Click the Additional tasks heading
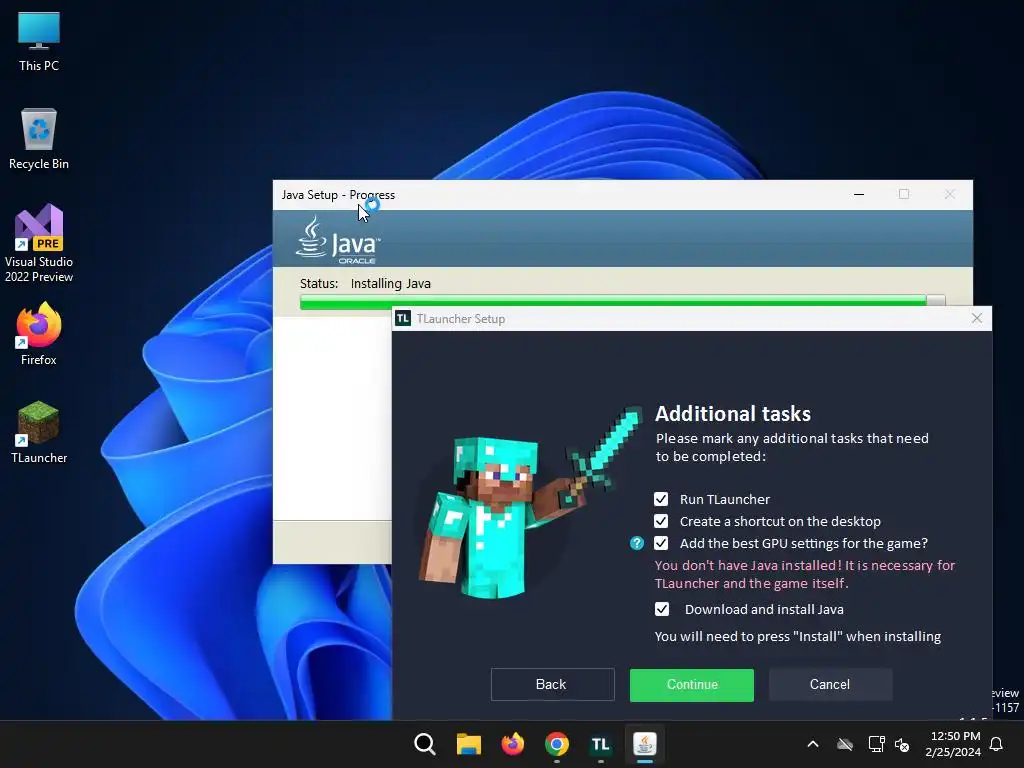Screen dimensions: 1024x768 (733, 414)
